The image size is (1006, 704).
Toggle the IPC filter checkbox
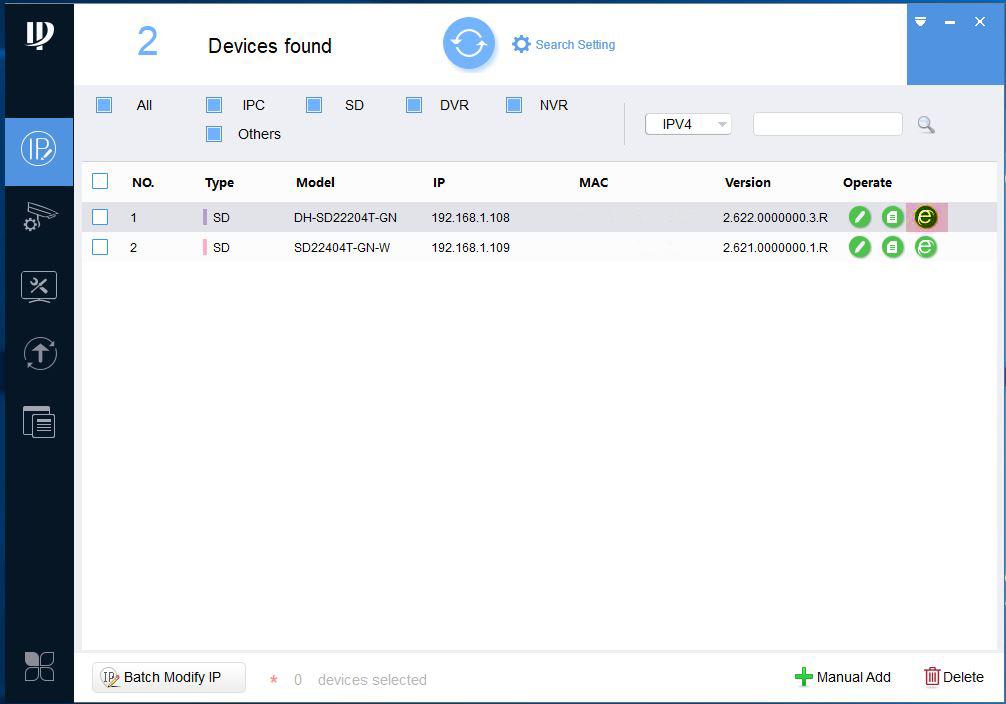pos(214,105)
